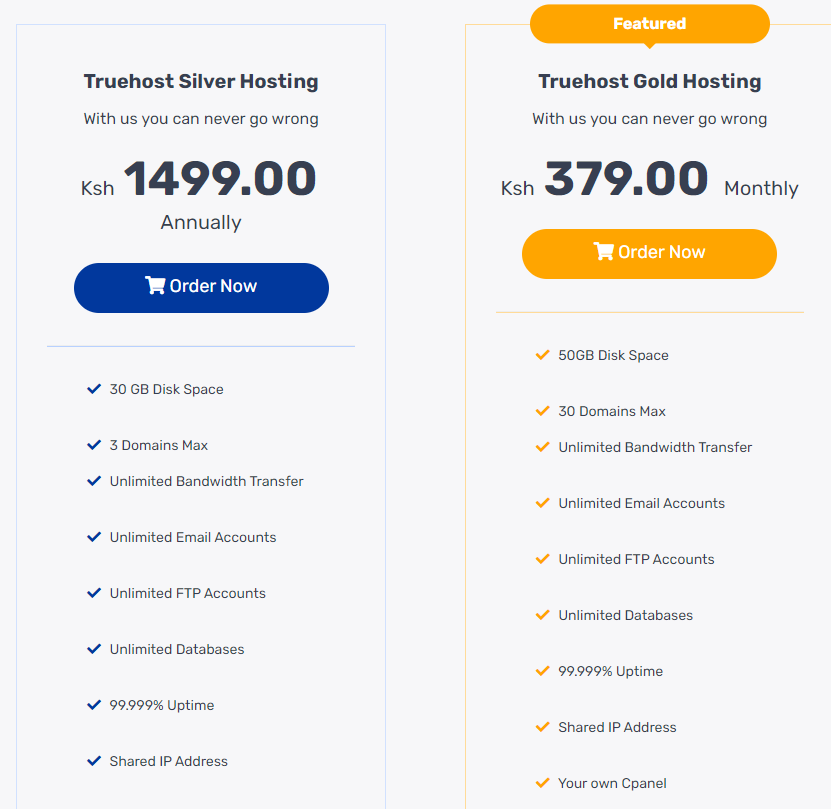Click the 379.00 monthly price
This screenshot has height=809, width=831.
coord(626,180)
